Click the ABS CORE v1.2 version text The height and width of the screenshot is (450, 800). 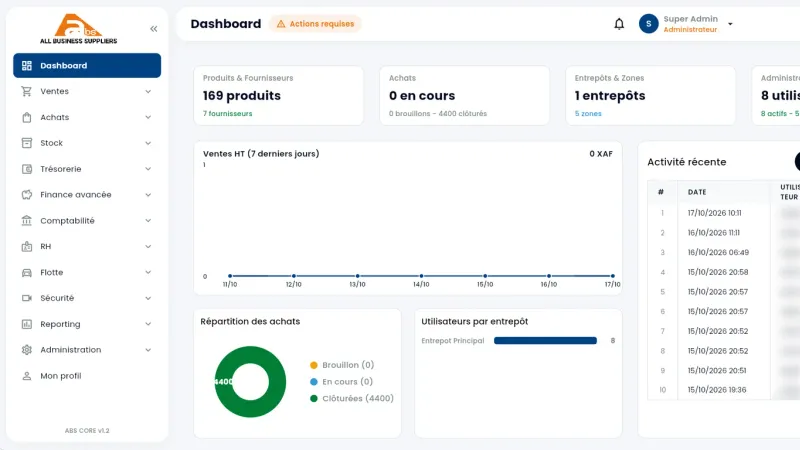pyautogui.click(x=87, y=431)
